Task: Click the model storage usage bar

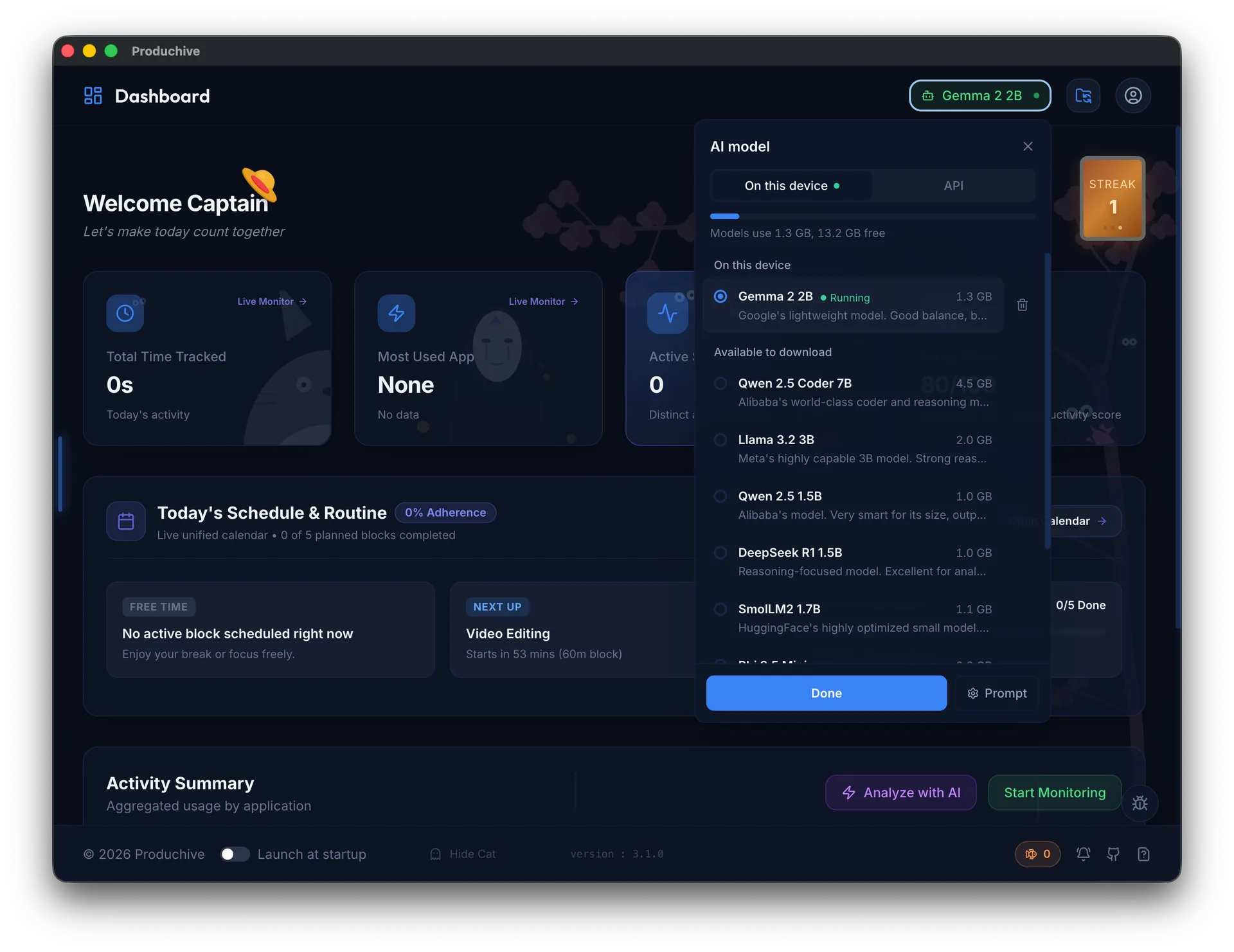Action: [872, 217]
